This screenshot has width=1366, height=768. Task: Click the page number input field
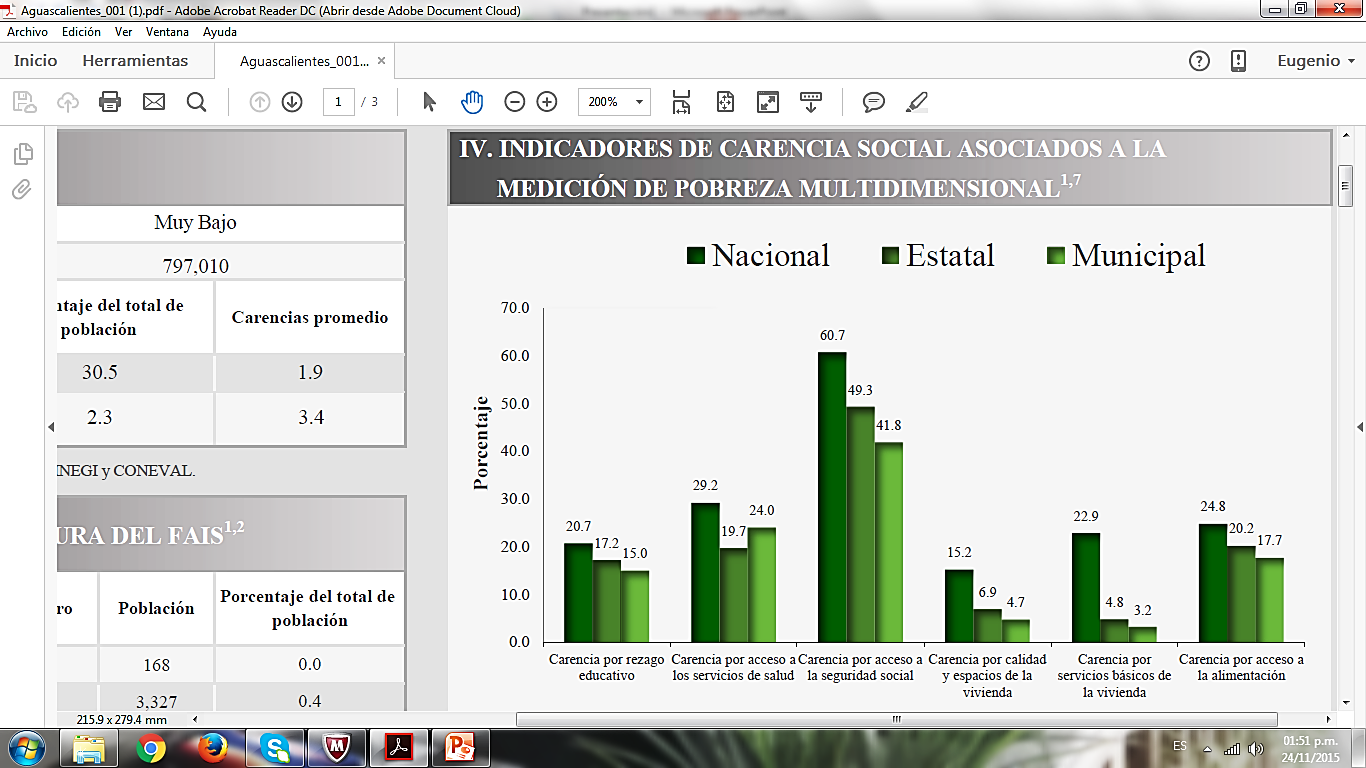(x=338, y=102)
